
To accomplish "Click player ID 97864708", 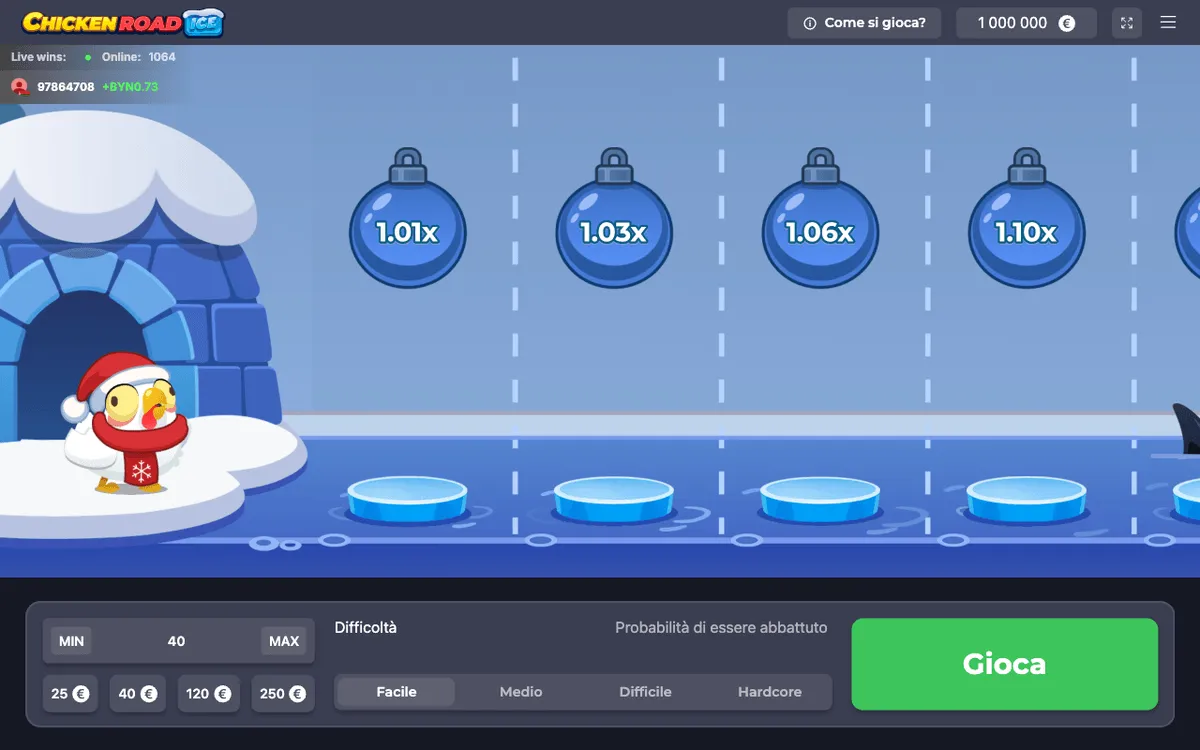I will click(x=66, y=87).
